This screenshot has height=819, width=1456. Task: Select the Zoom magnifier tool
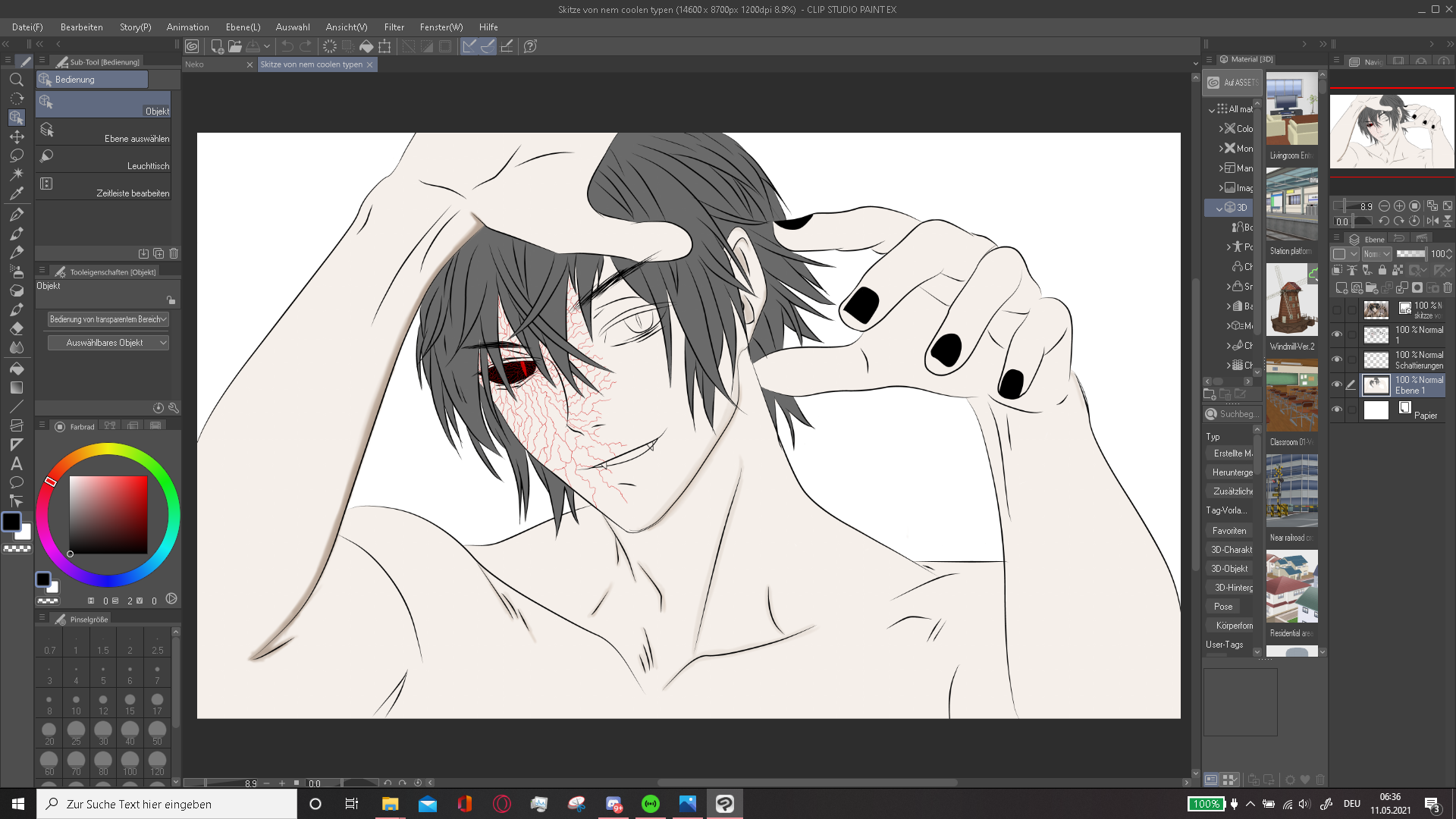17,80
